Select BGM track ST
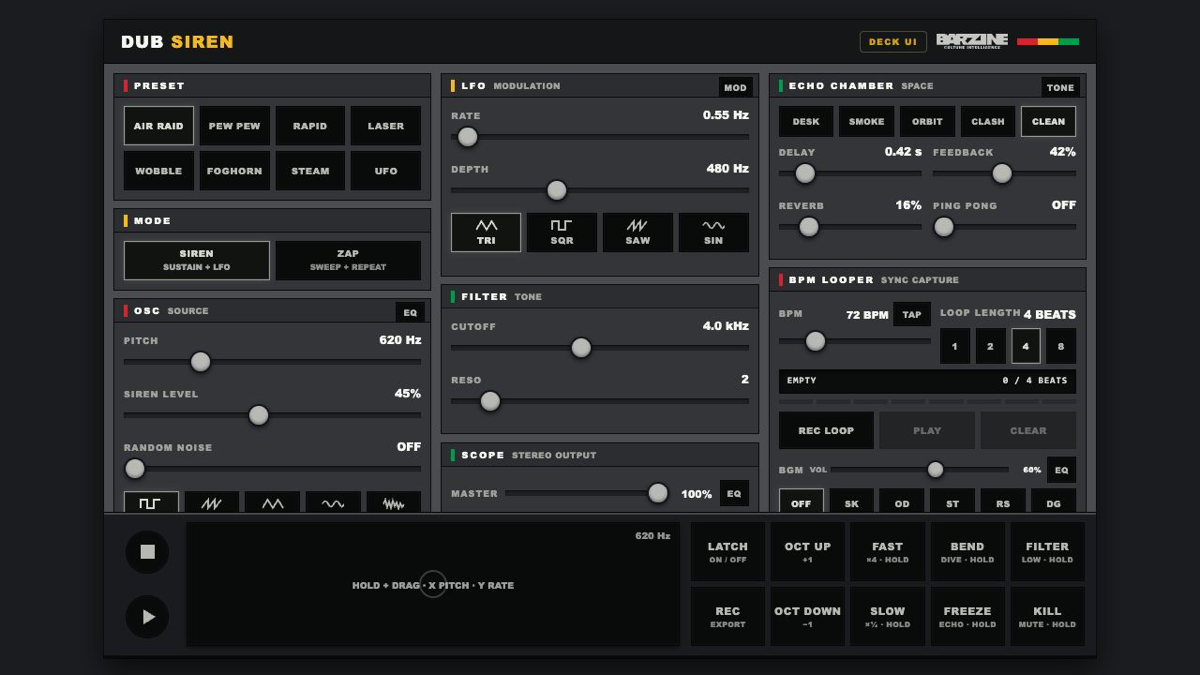Viewport: 1200px width, 675px height. point(952,502)
